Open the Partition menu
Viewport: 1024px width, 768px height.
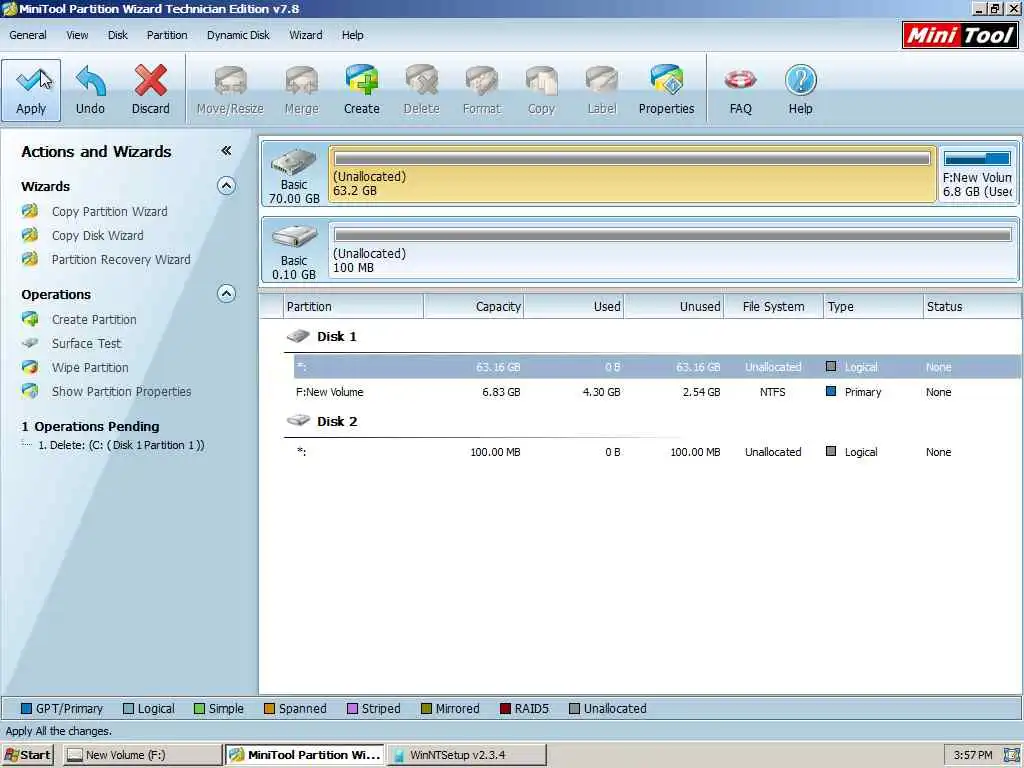167,35
